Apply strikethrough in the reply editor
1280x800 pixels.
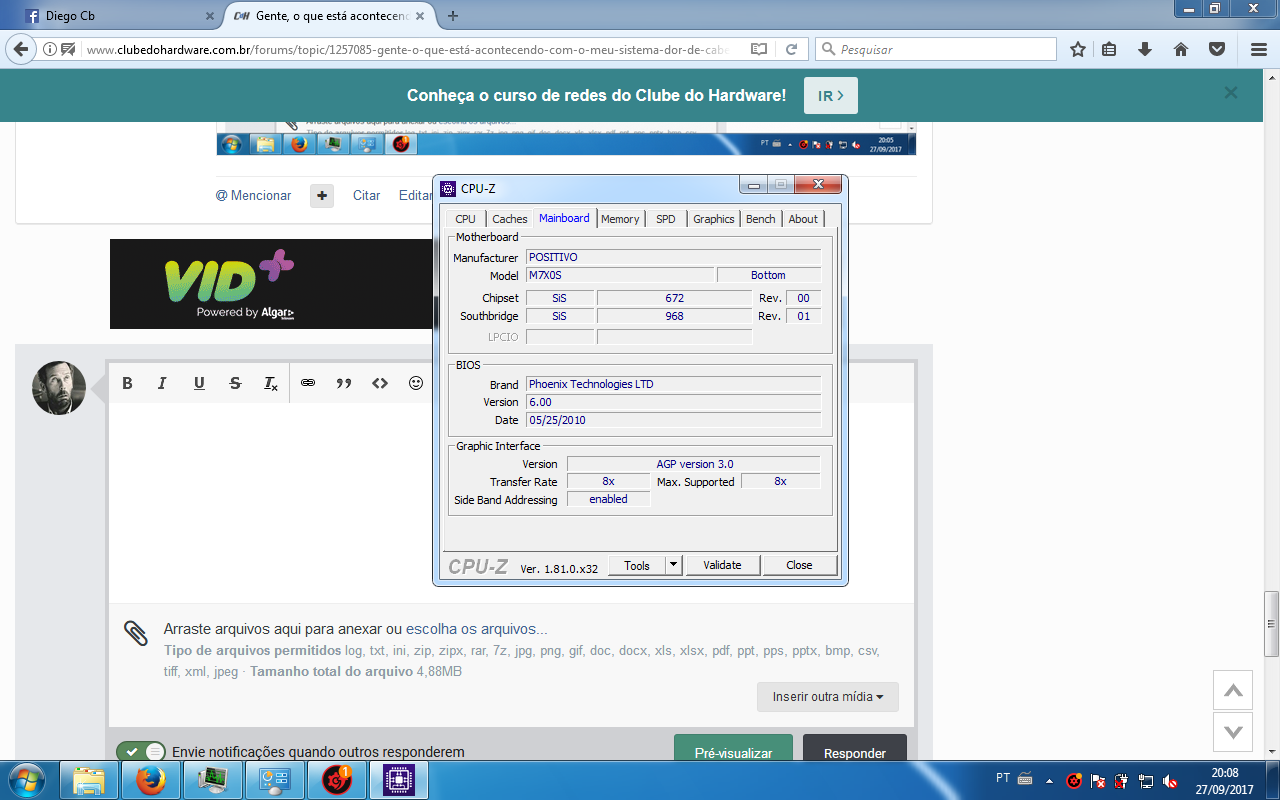(235, 383)
